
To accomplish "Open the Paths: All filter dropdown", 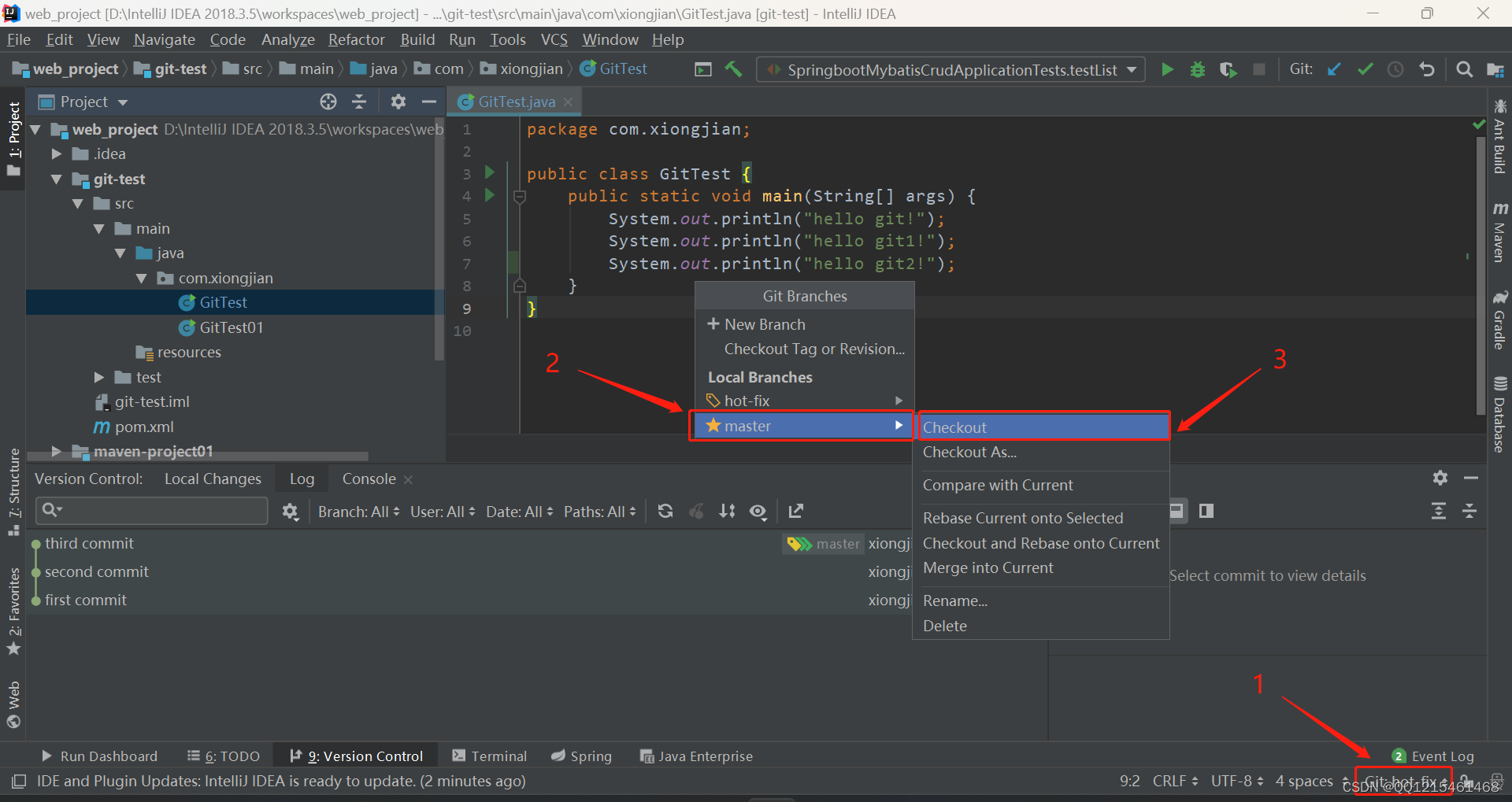I will (600, 512).
